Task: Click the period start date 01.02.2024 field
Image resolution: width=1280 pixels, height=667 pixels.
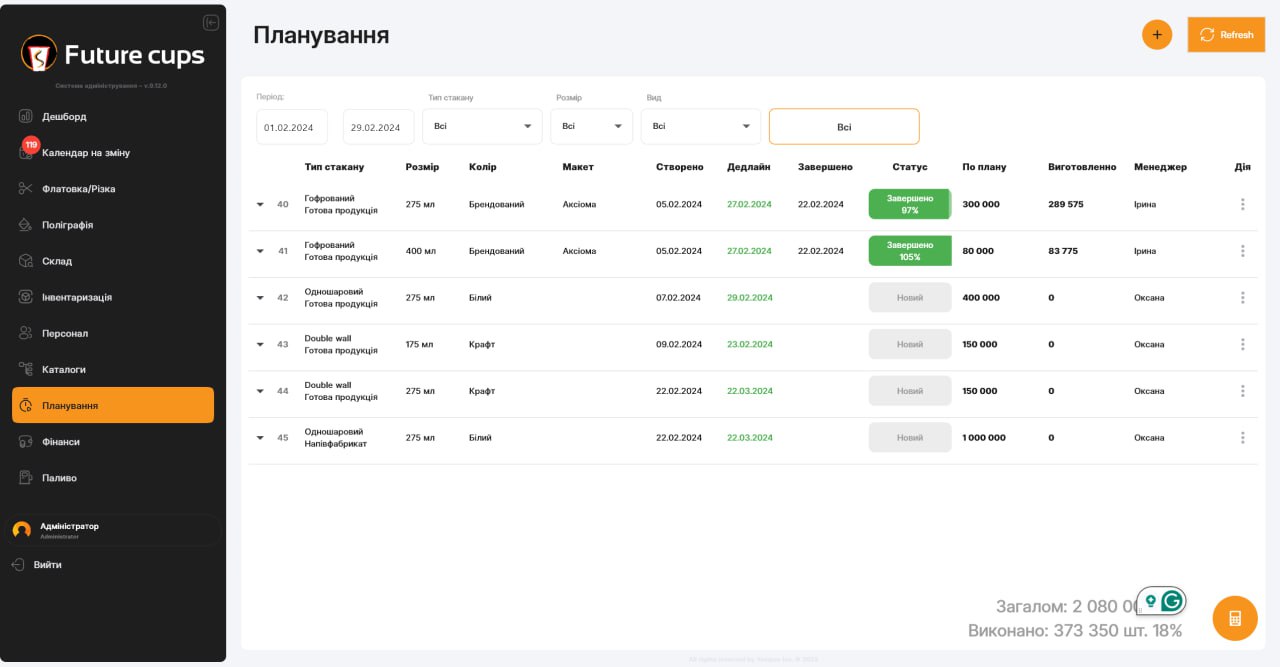Action: click(x=292, y=127)
